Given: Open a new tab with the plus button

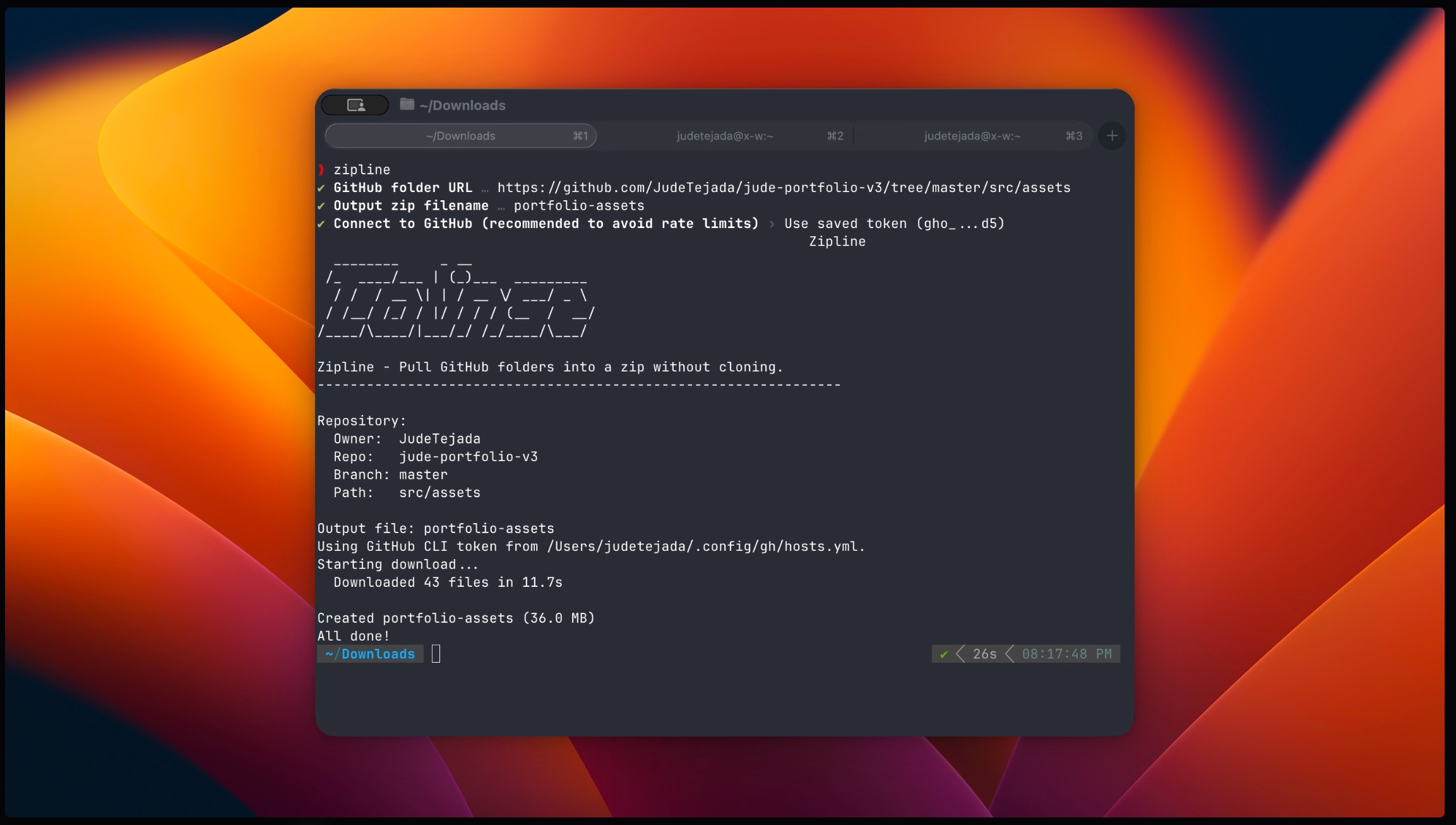Looking at the screenshot, I should pos(1112,136).
